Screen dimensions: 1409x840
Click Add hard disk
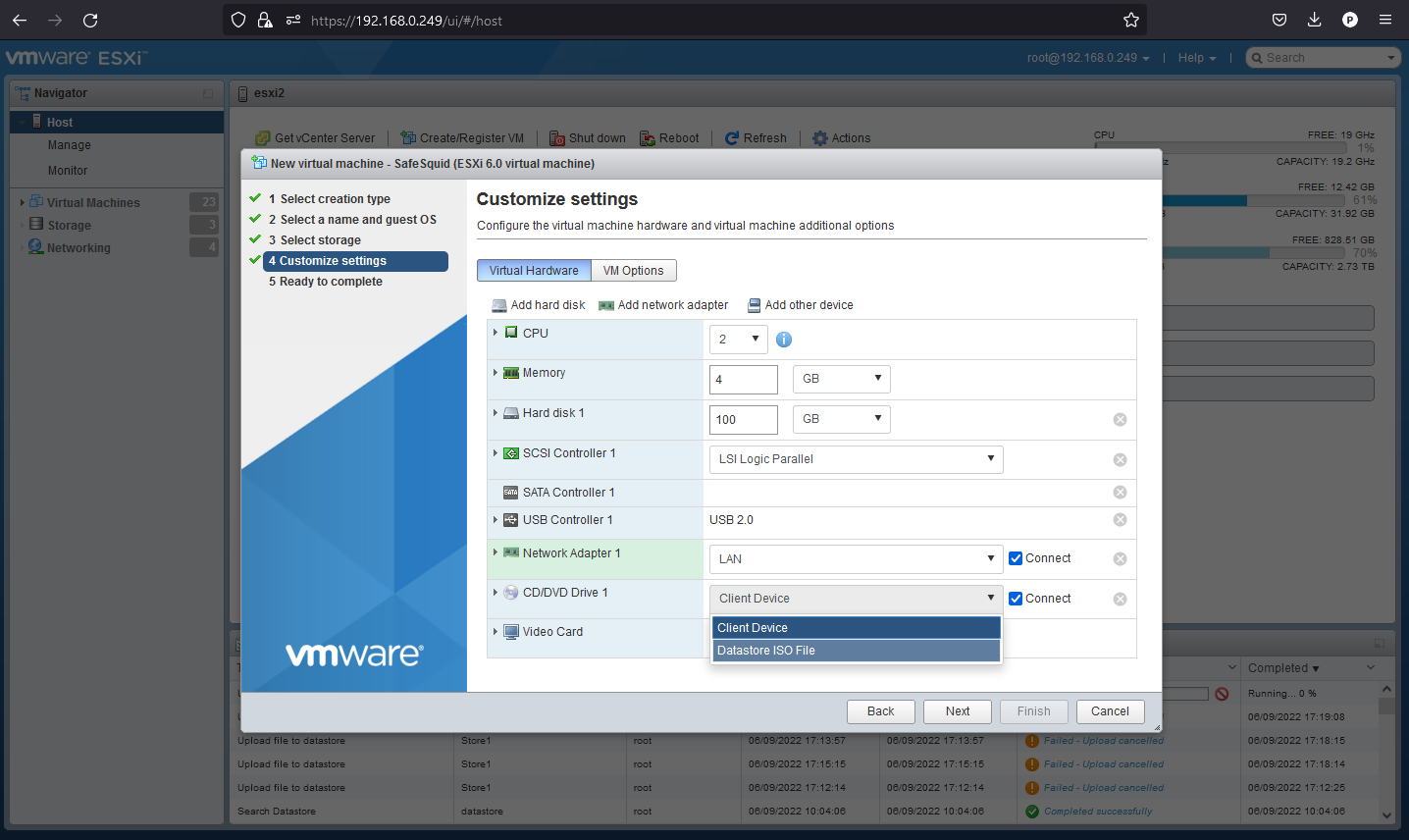539,305
